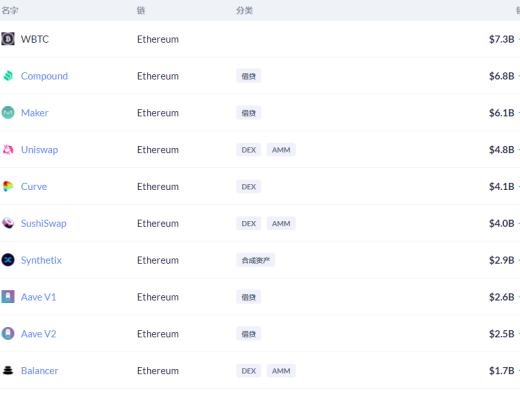
Task: Select the WBTC name text
Action: pyautogui.click(x=35, y=39)
